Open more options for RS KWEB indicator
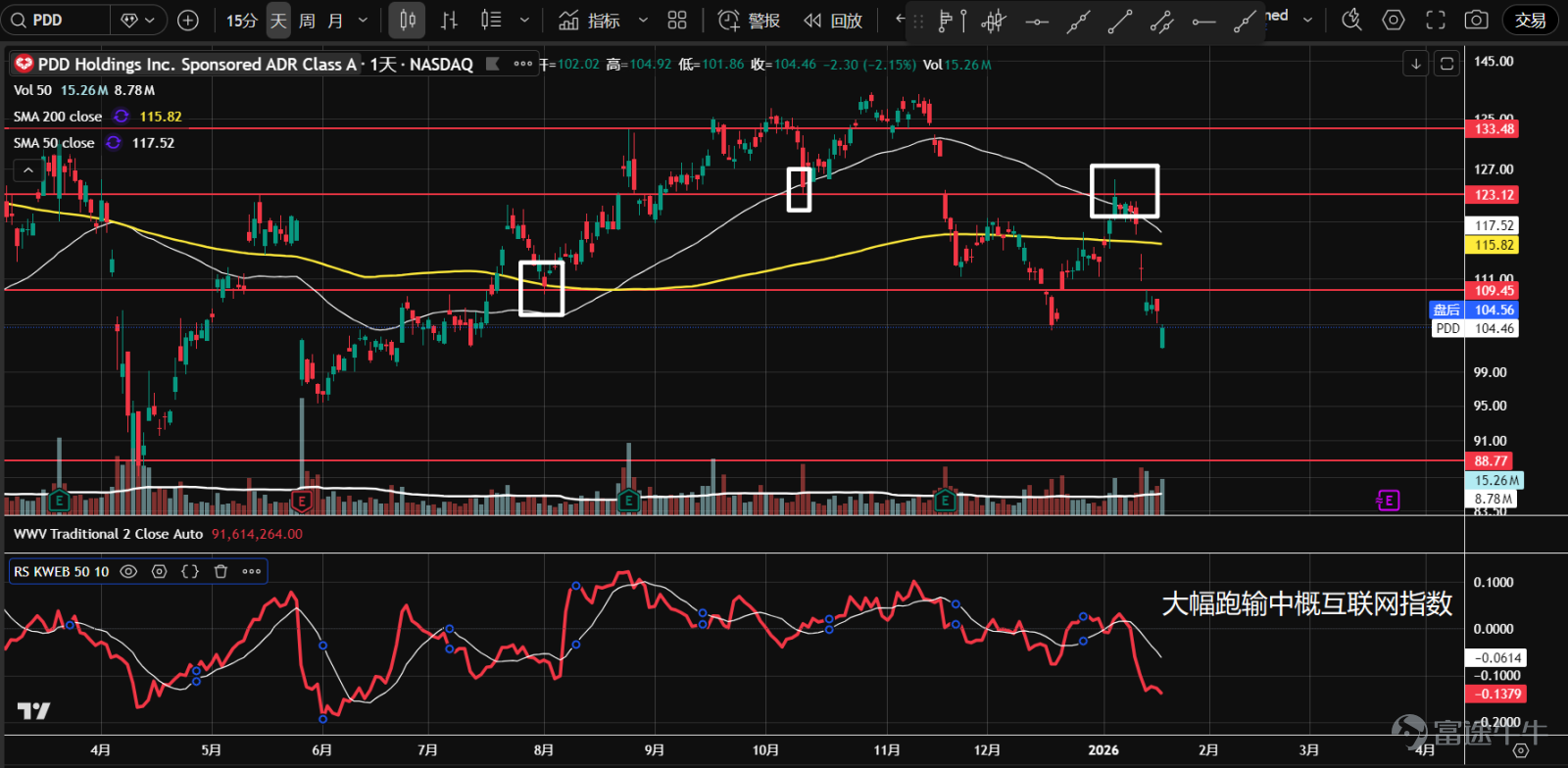Viewport: 1568px width, 768px height. [252, 571]
